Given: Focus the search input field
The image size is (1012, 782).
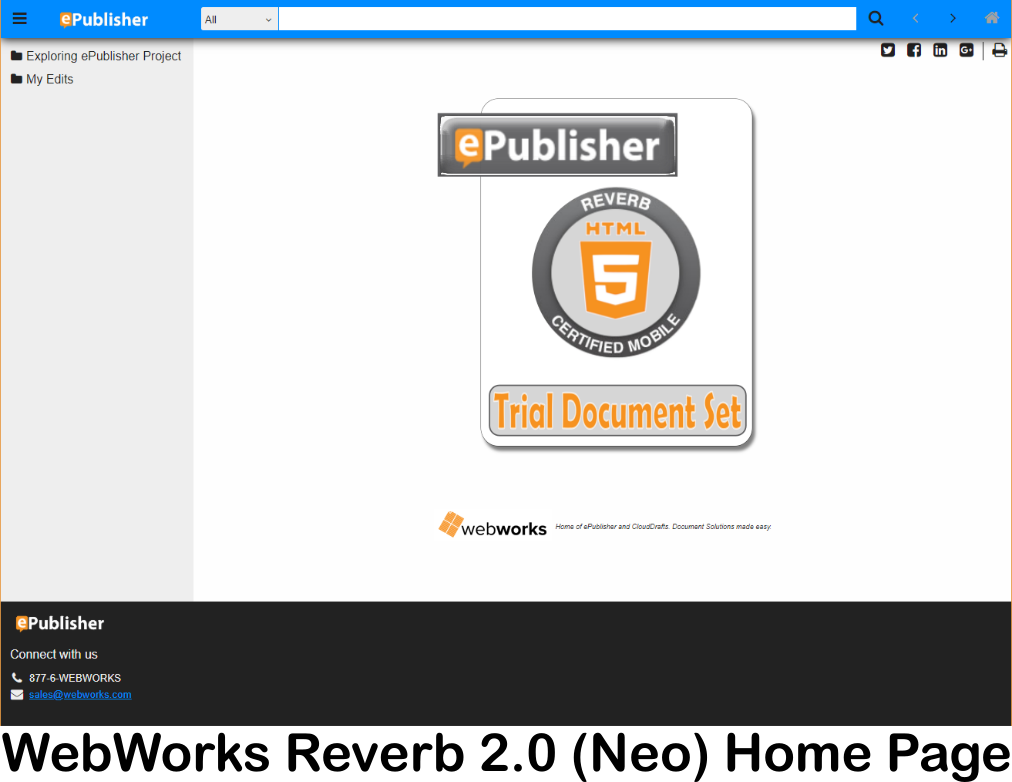Looking at the screenshot, I should pos(567,19).
